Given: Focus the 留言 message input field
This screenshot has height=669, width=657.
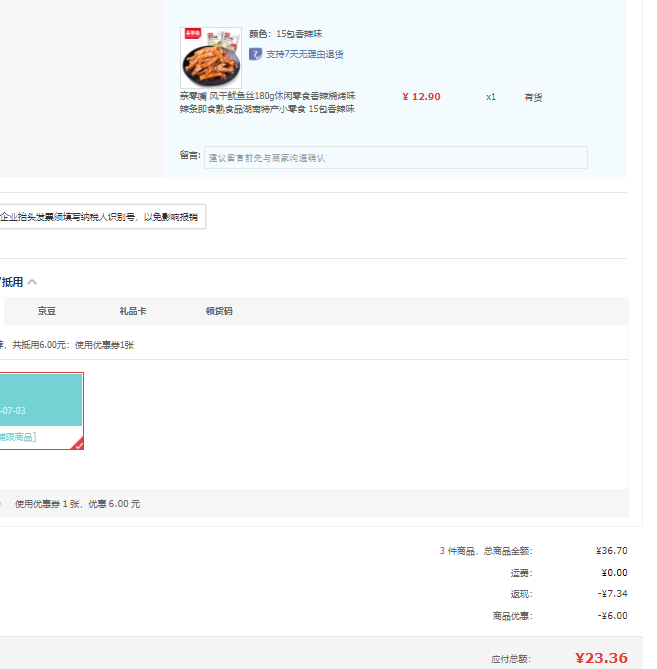Looking at the screenshot, I should pyautogui.click(x=395, y=157).
